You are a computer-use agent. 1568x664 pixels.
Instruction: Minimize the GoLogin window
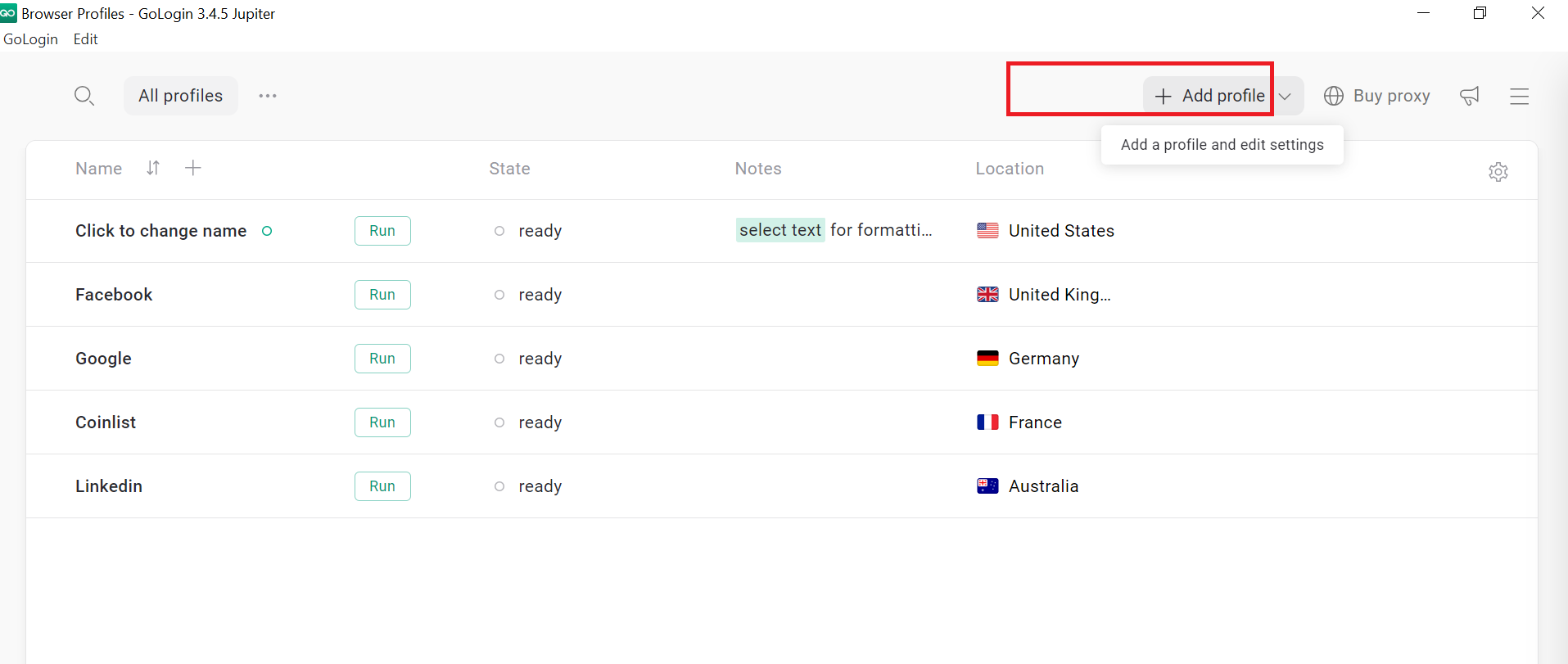tap(1424, 13)
